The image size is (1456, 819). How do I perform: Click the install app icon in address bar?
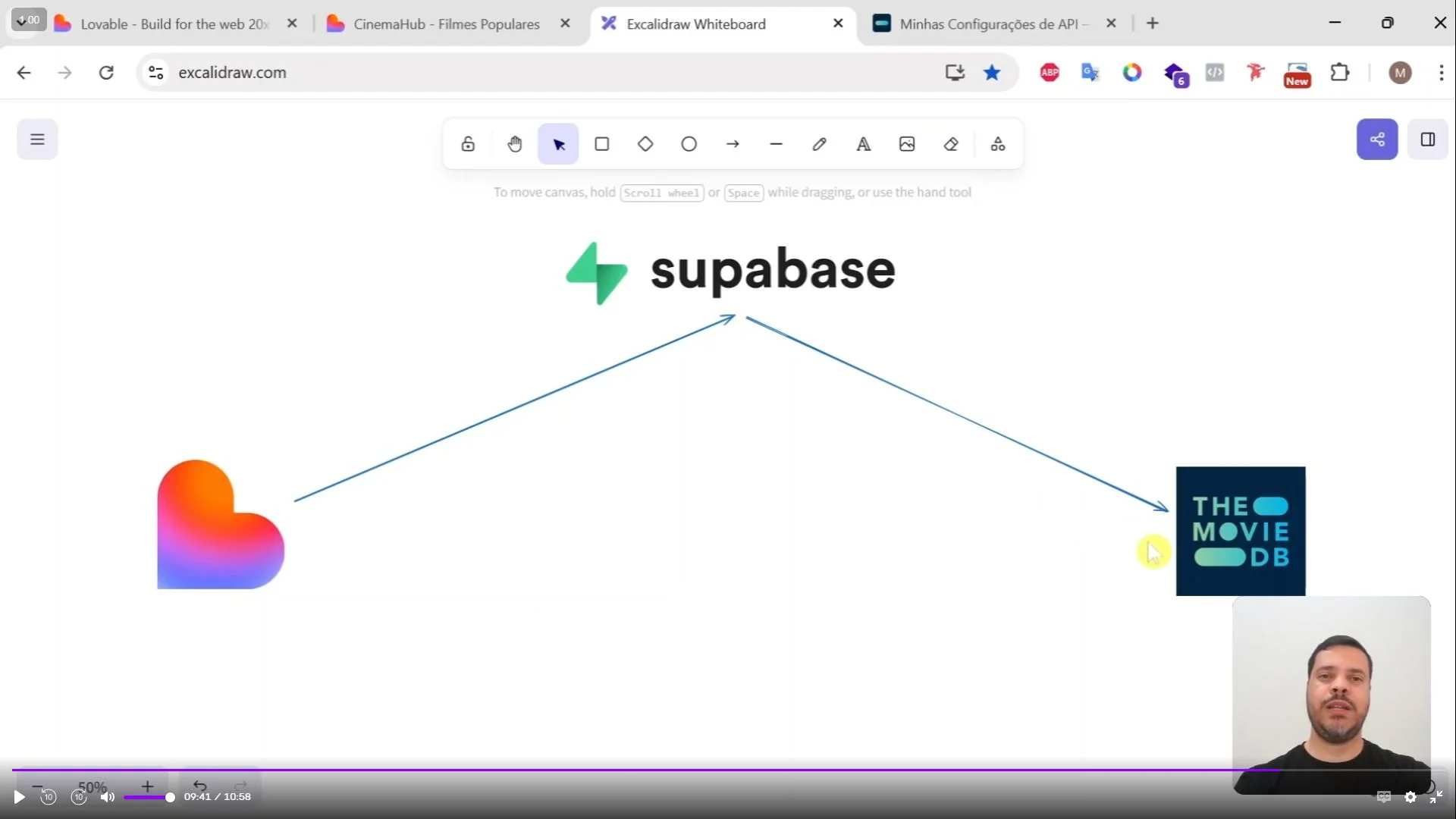955,73
